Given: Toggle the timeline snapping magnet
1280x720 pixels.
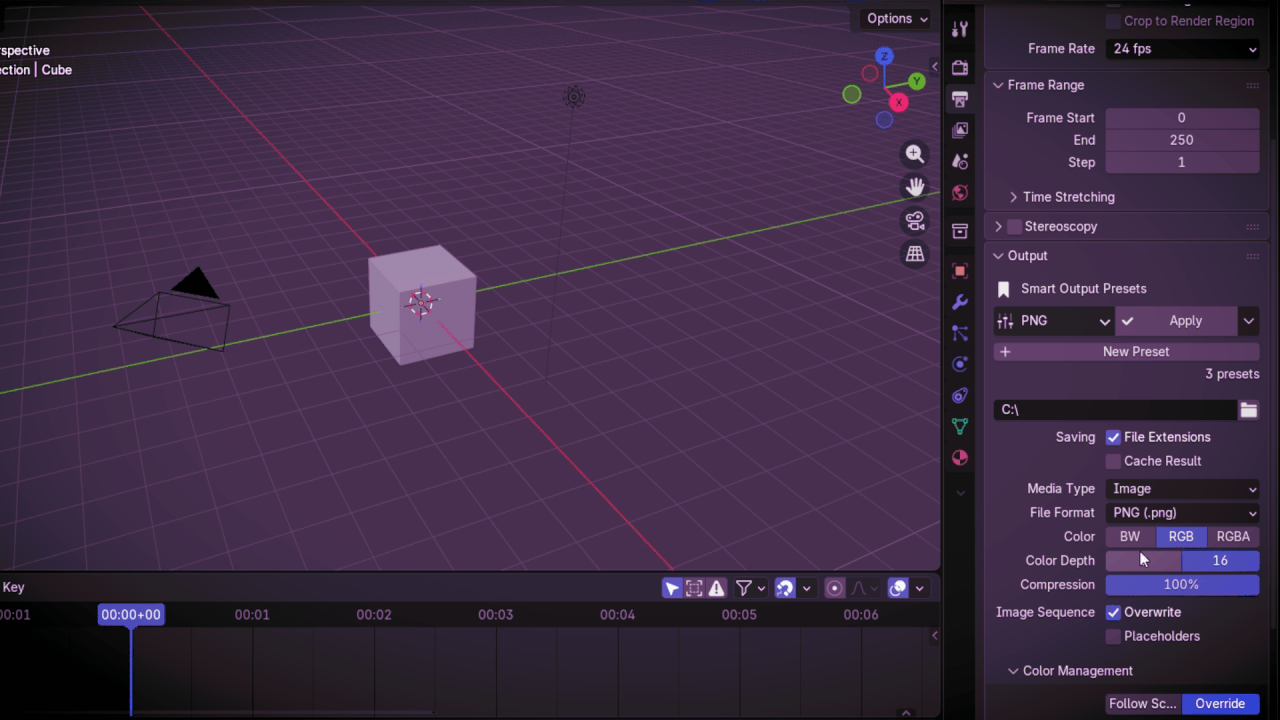Looking at the screenshot, I should [785, 588].
